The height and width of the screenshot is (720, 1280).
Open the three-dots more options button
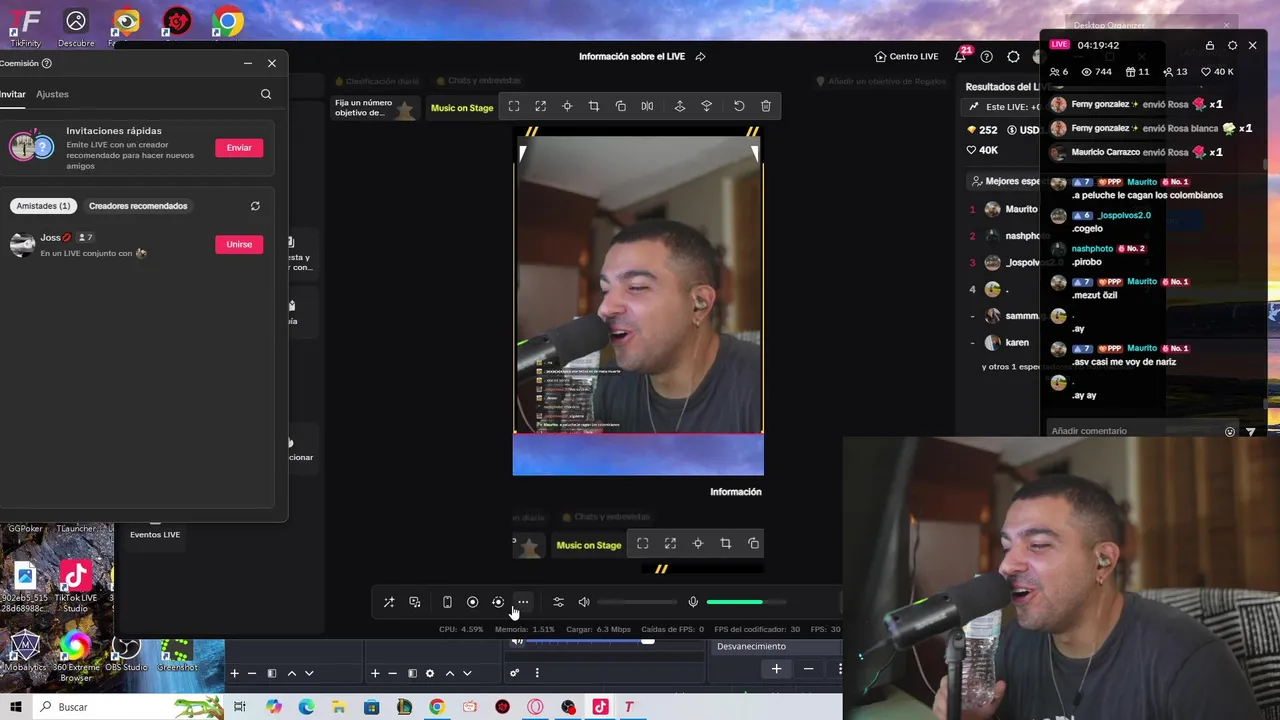pos(523,602)
